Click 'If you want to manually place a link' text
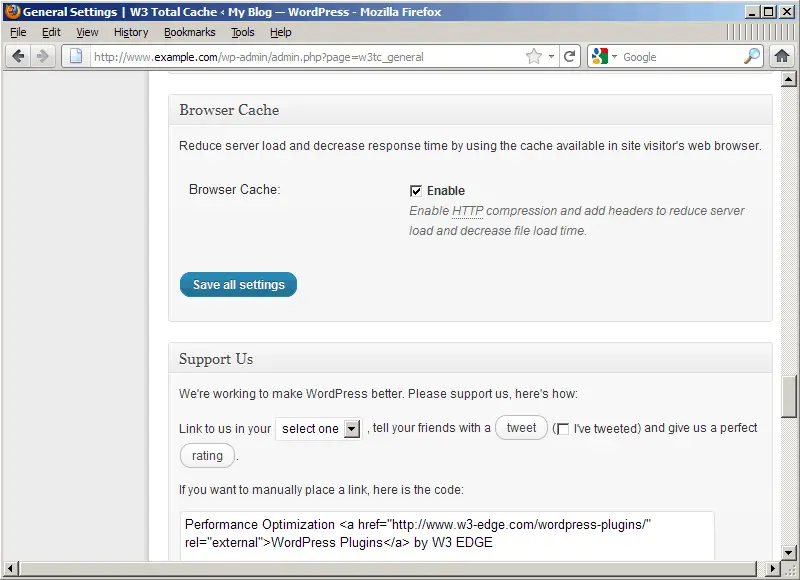The height and width of the screenshot is (580, 800). coord(321,490)
